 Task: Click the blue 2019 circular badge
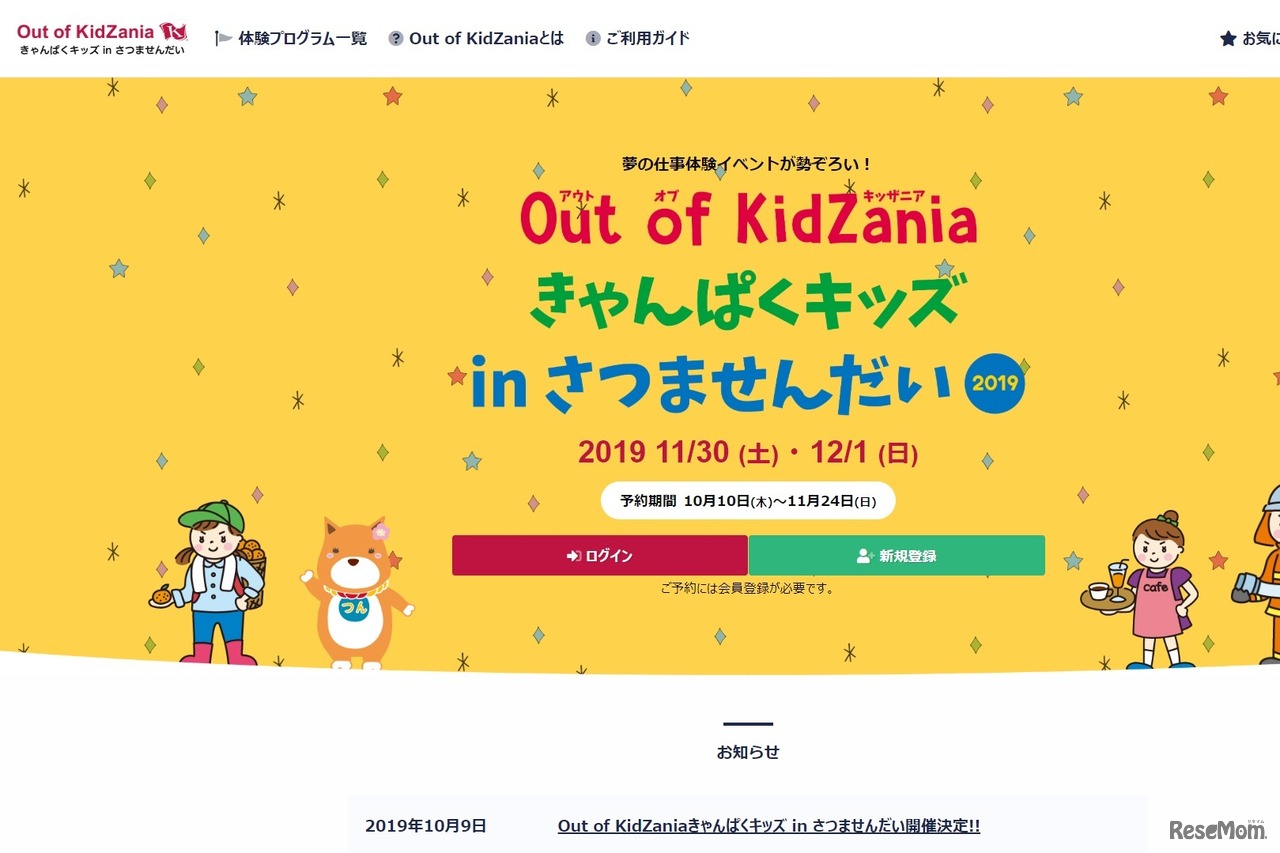[x=996, y=383]
